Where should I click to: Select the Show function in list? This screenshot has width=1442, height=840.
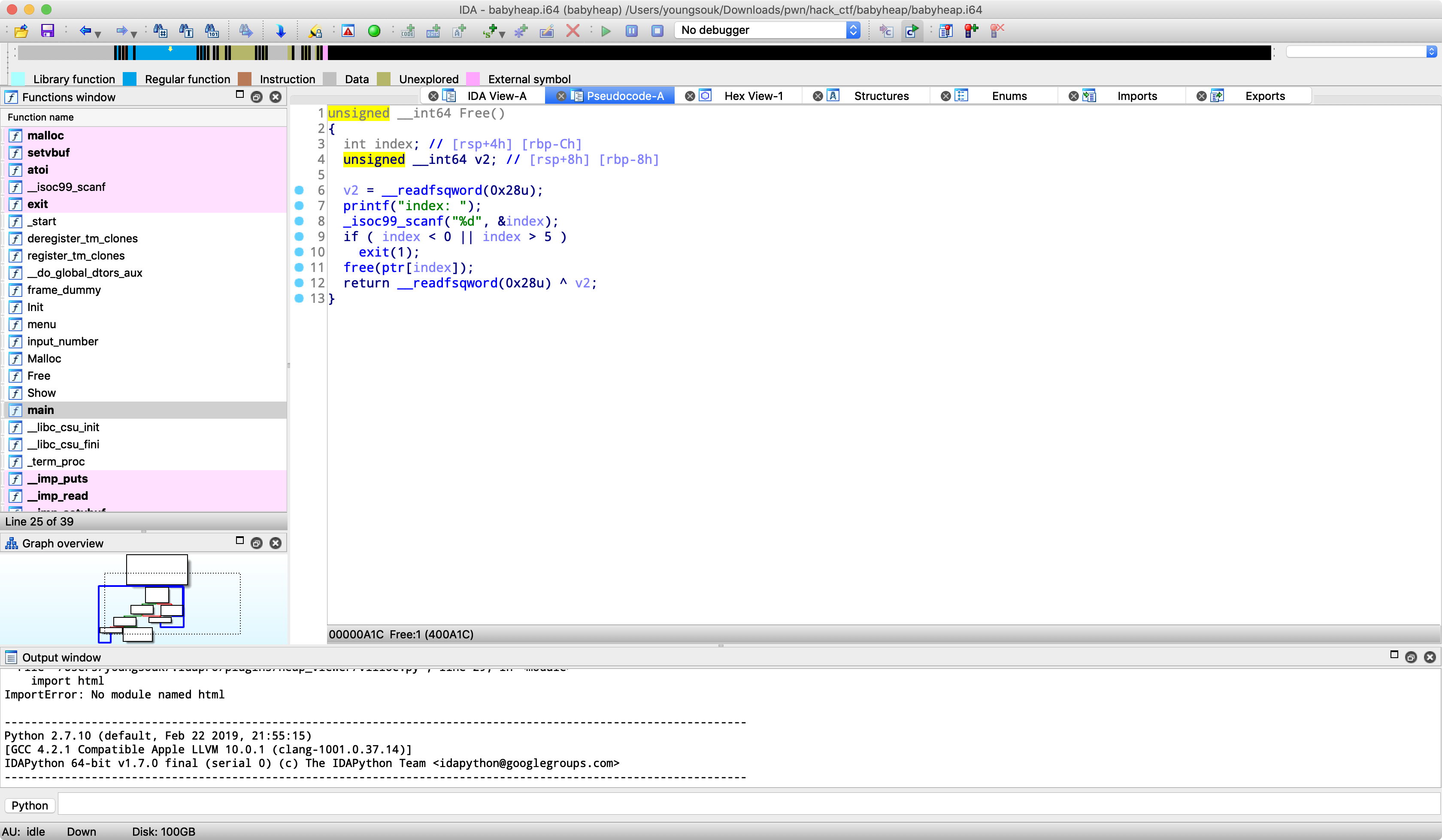pos(42,393)
